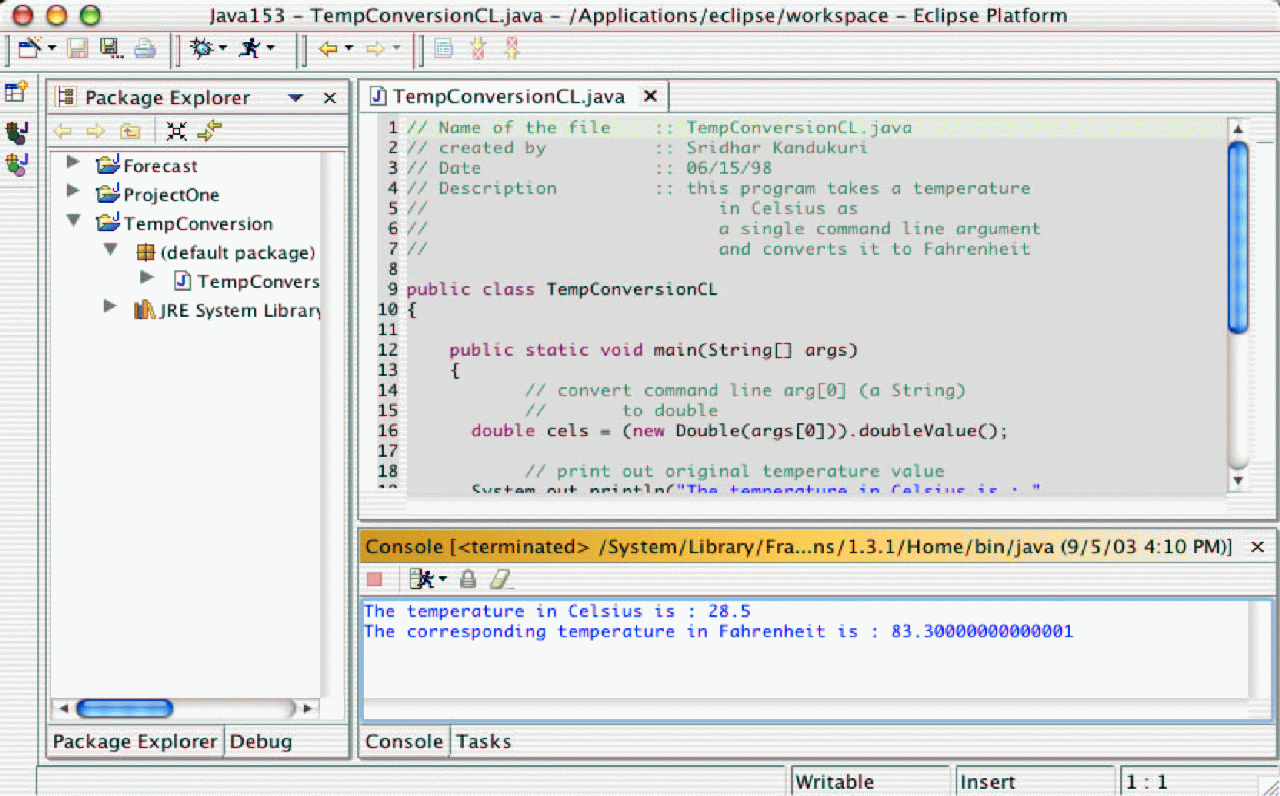Collapse the TempConversion project node

click(x=73, y=221)
